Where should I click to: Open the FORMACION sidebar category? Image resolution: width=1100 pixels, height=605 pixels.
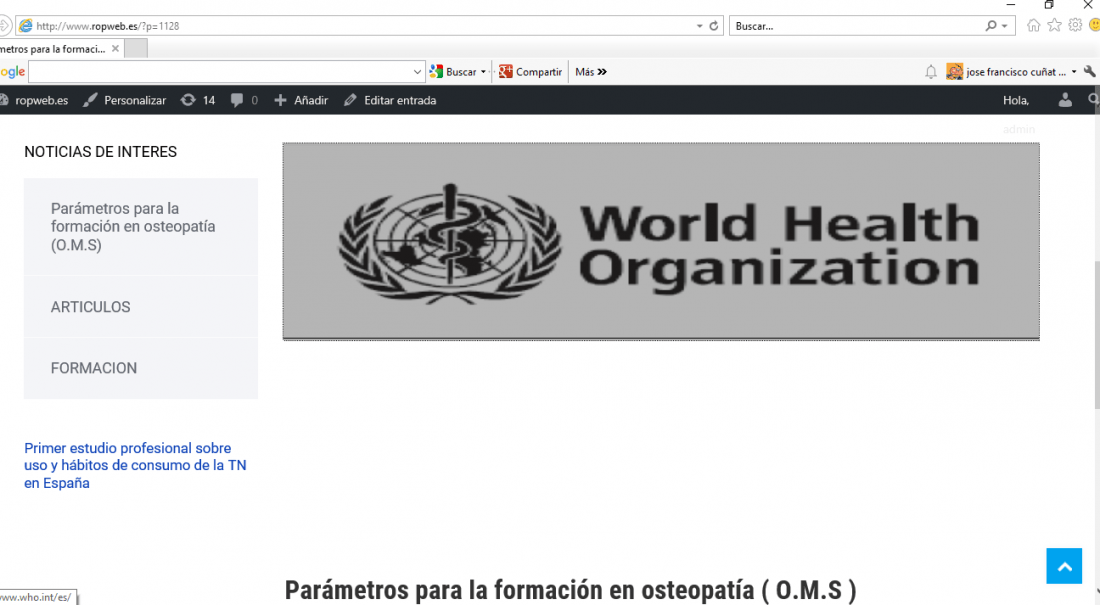tap(141, 368)
